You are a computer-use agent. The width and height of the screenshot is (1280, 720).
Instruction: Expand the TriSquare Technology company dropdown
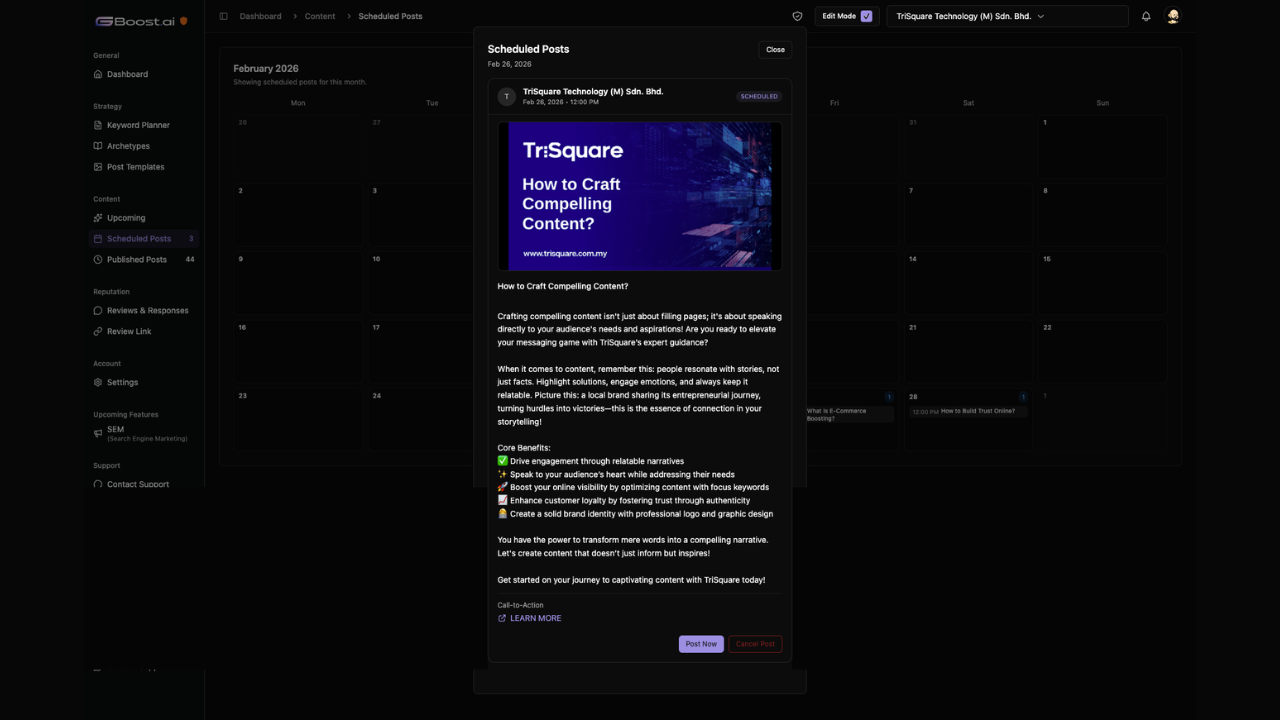[1007, 16]
